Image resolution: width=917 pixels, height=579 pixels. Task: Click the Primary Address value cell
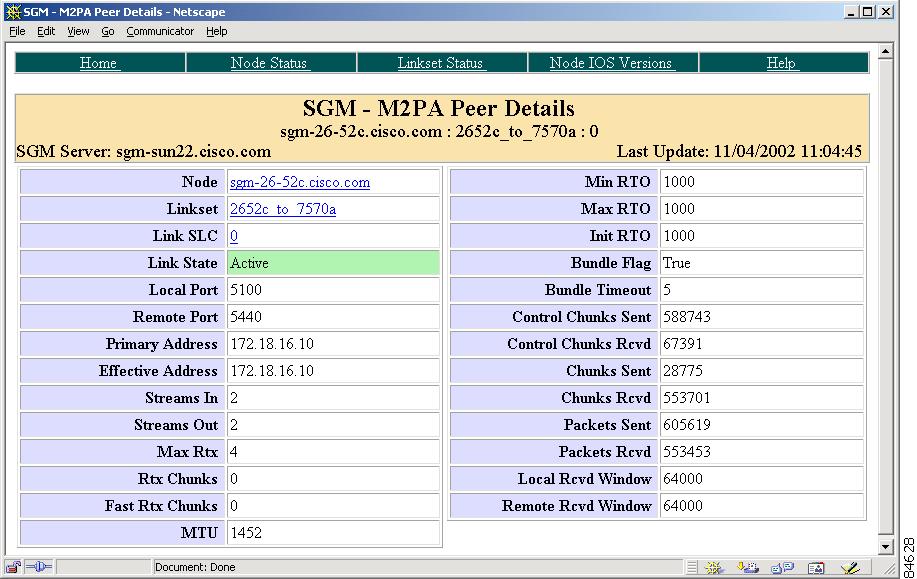coord(333,344)
